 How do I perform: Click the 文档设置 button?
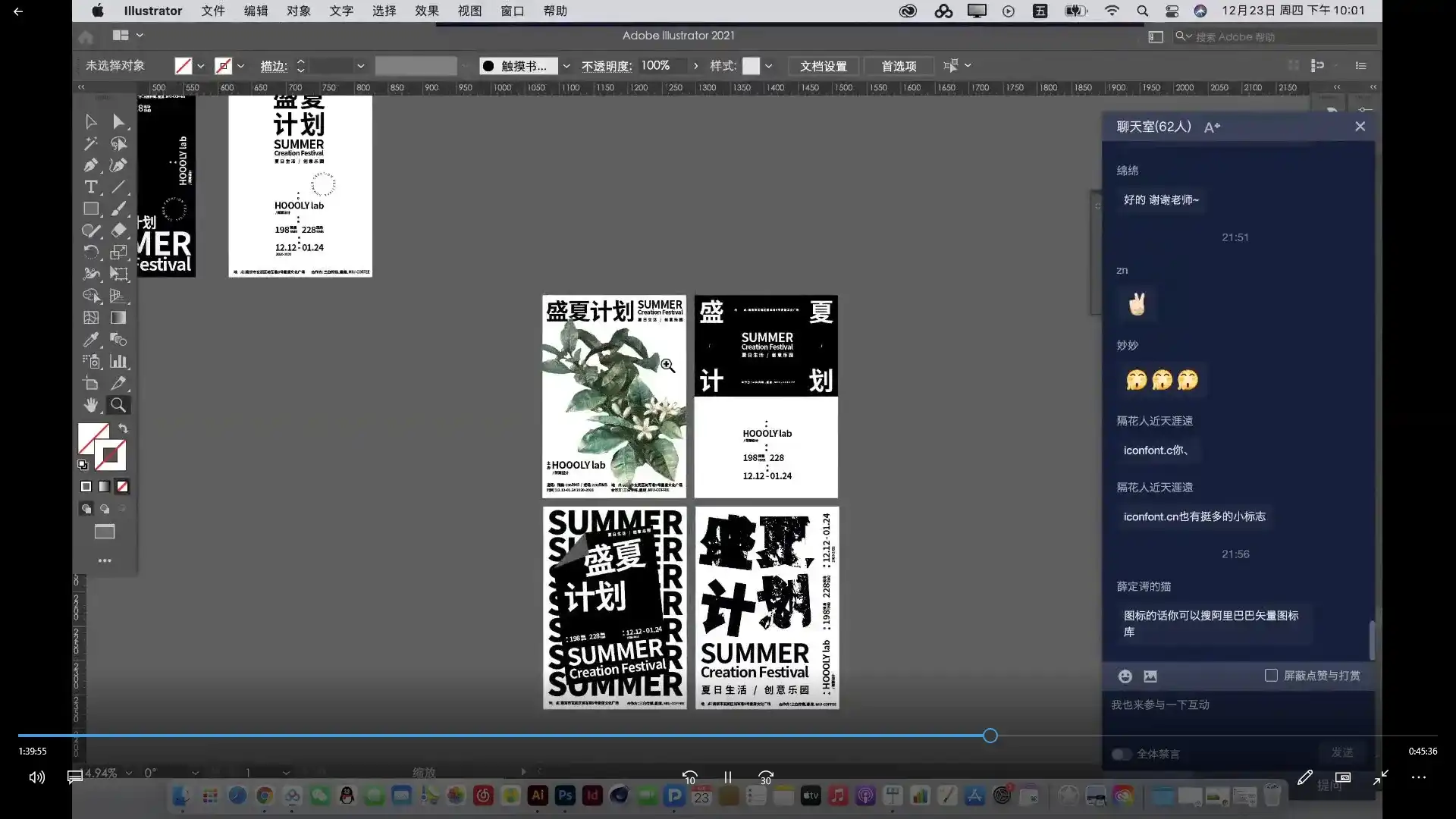click(x=823, y=66)
